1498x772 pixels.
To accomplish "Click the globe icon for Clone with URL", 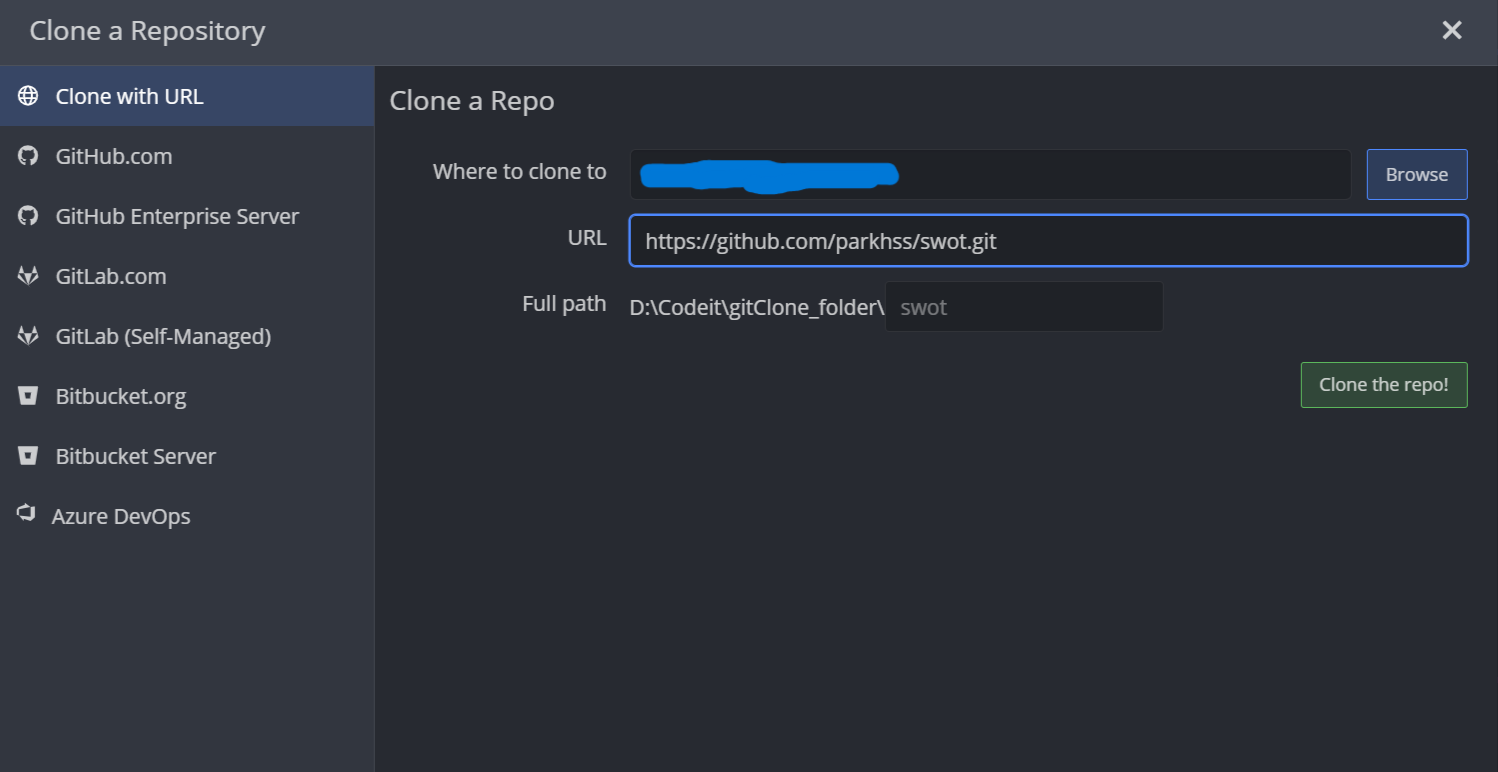I will [28, 96].
